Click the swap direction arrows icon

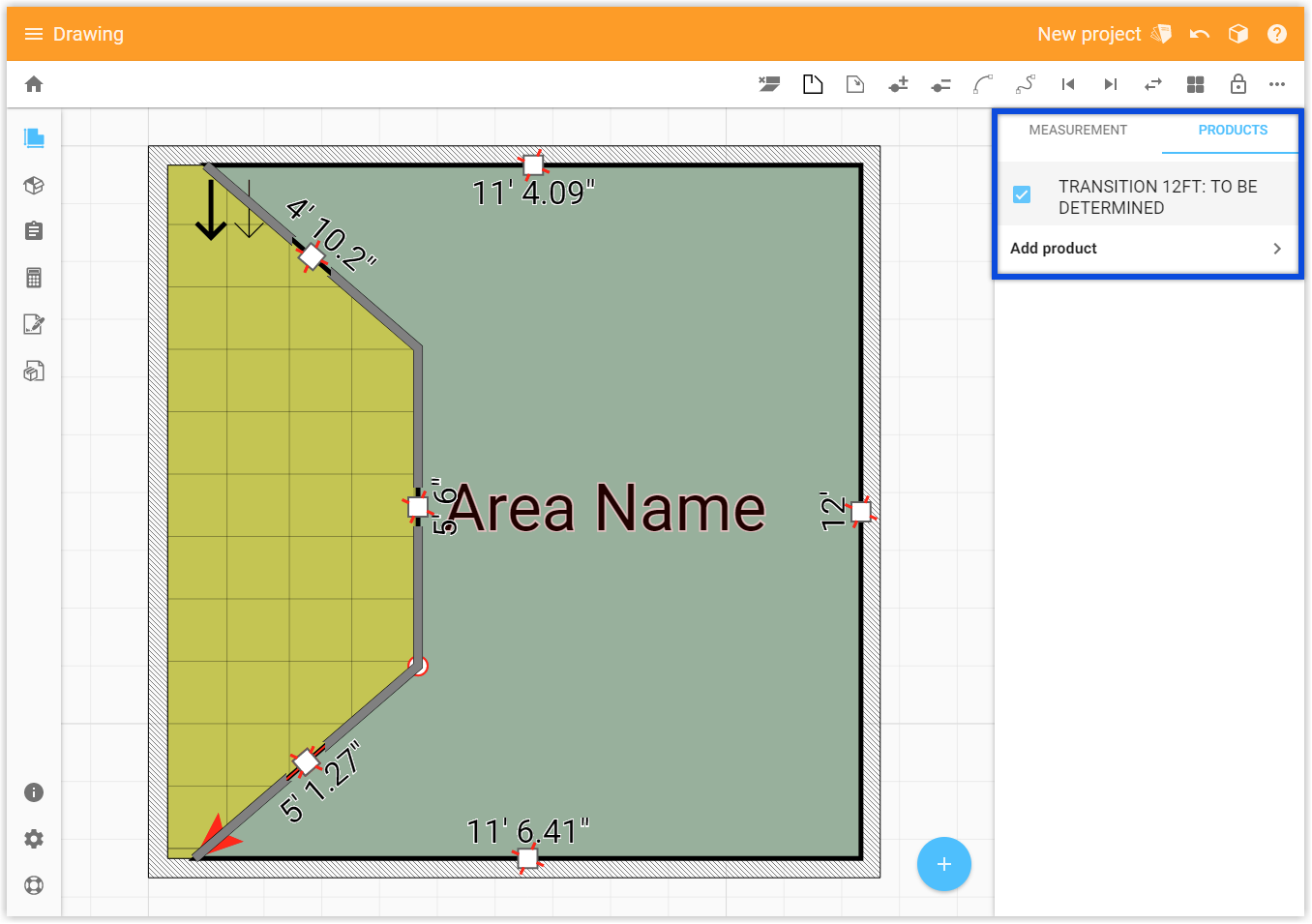(1152, 84)
